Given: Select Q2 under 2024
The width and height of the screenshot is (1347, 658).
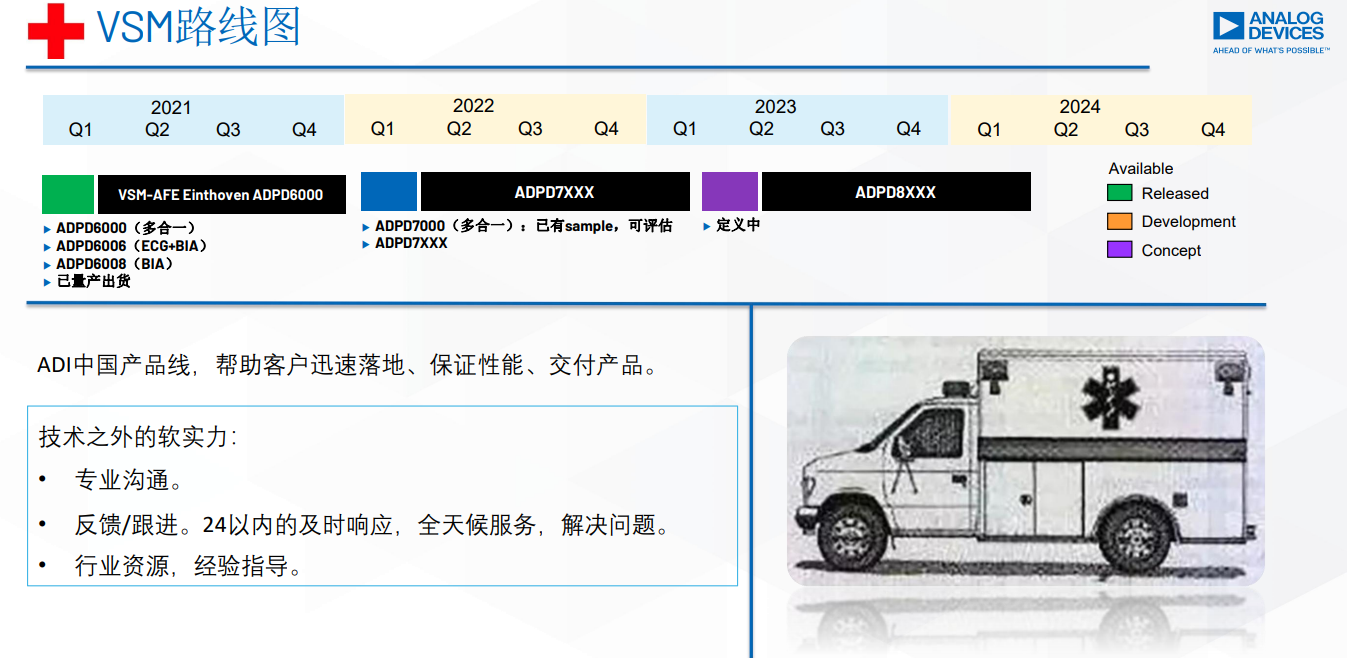Looking at the screenshot, I should coord(1066,130).
